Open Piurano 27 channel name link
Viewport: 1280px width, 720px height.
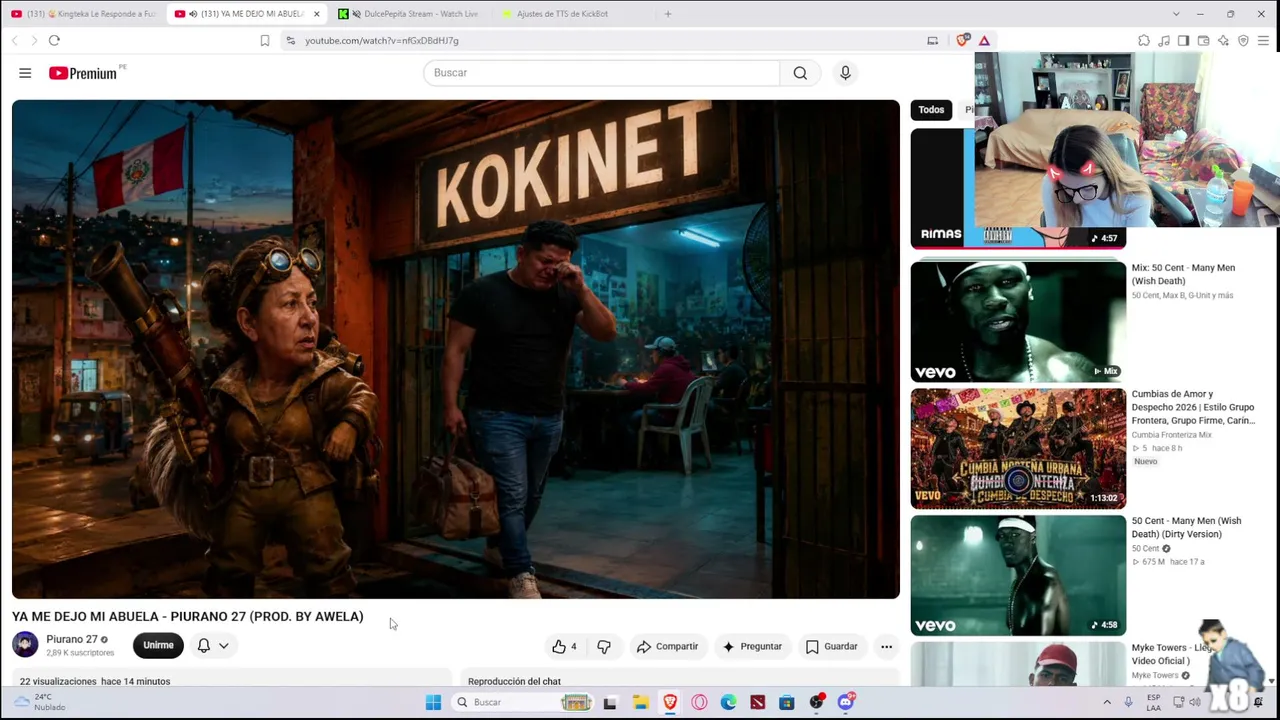pyautogui.click(x=72, y=640)
